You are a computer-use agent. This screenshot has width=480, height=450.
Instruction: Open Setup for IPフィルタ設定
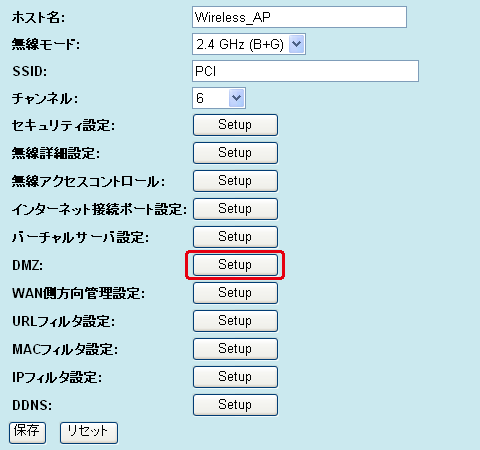pyautogui.click(x=235, y=377)
